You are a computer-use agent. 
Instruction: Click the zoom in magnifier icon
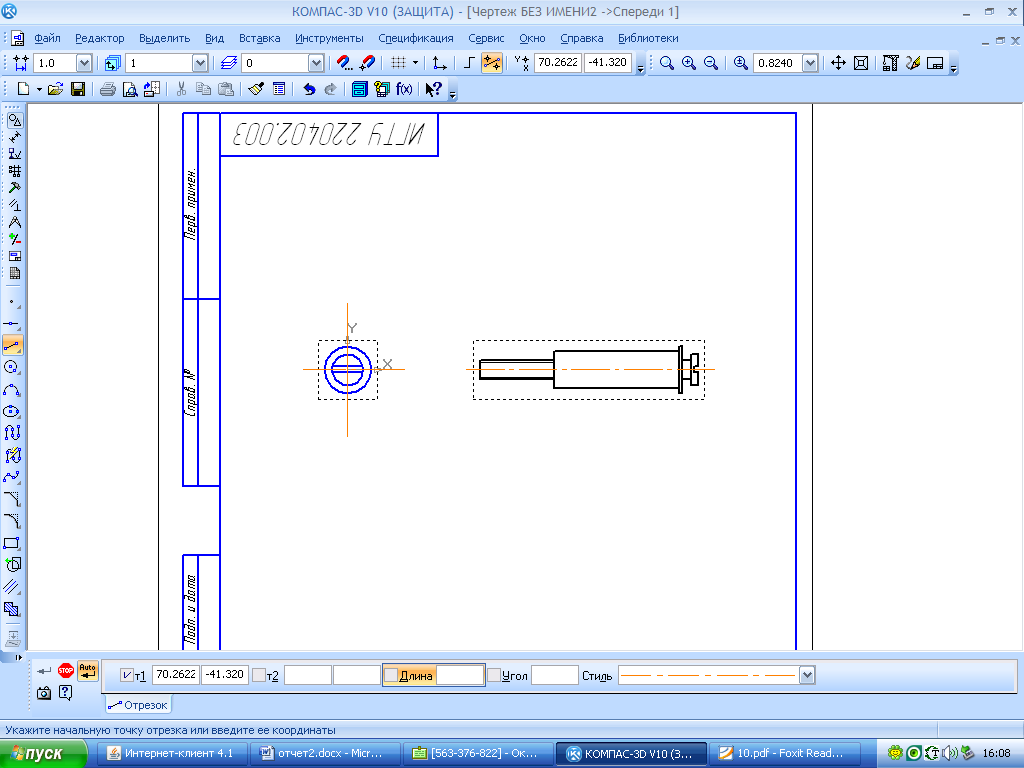(689, 63)
